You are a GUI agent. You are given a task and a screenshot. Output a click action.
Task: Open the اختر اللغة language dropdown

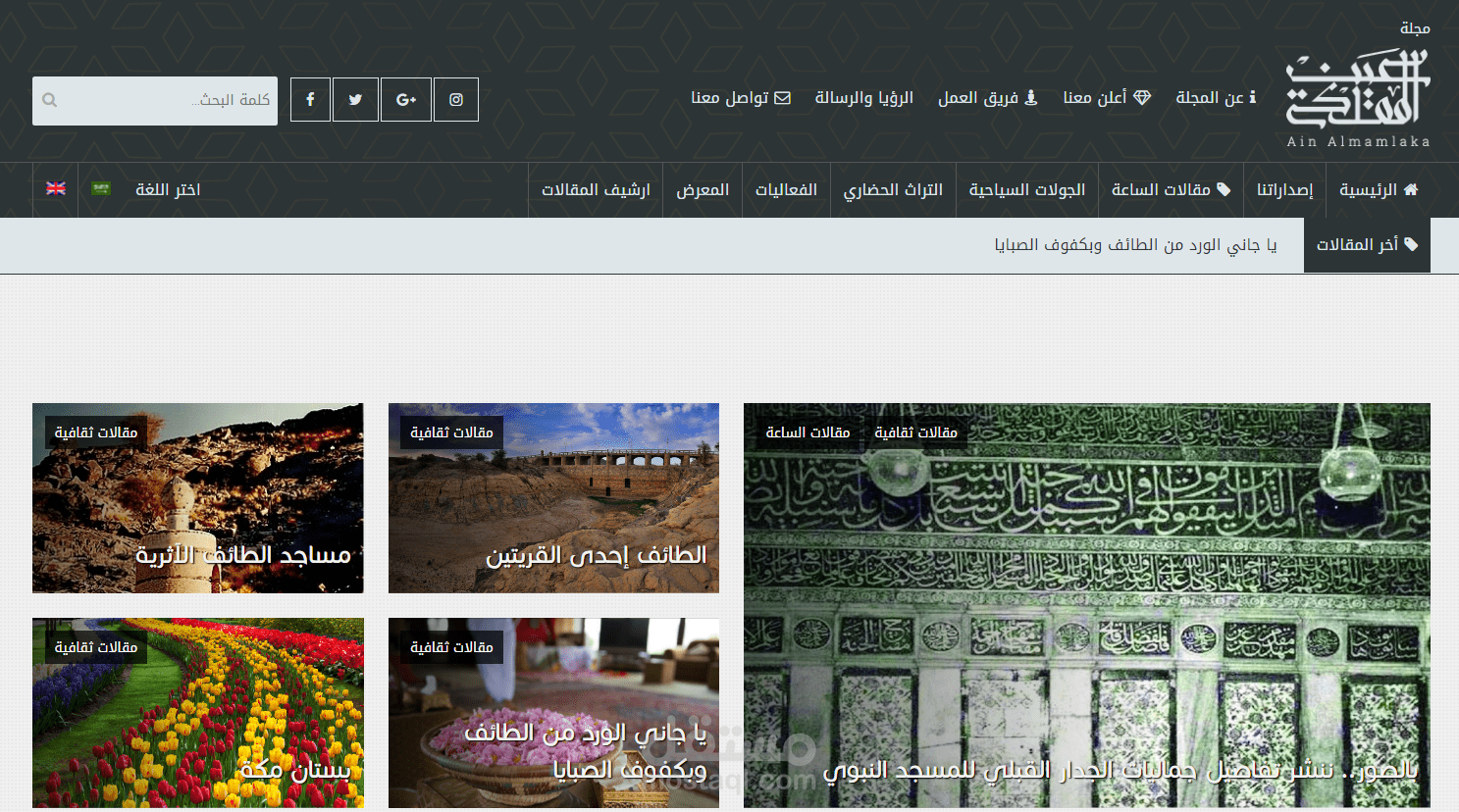168,189
